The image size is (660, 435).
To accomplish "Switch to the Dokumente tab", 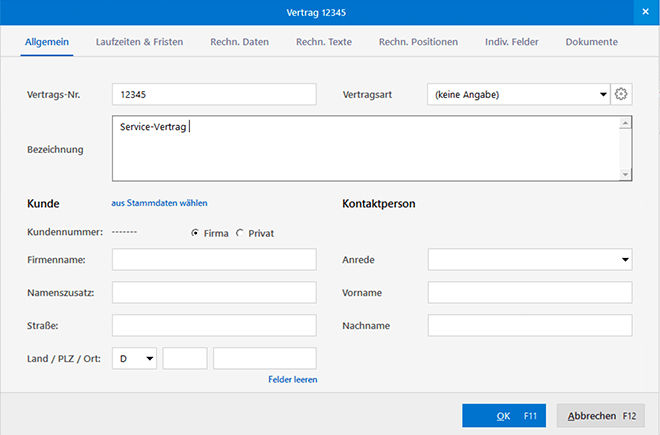I will pyautogui.click(x=591, y=42).
